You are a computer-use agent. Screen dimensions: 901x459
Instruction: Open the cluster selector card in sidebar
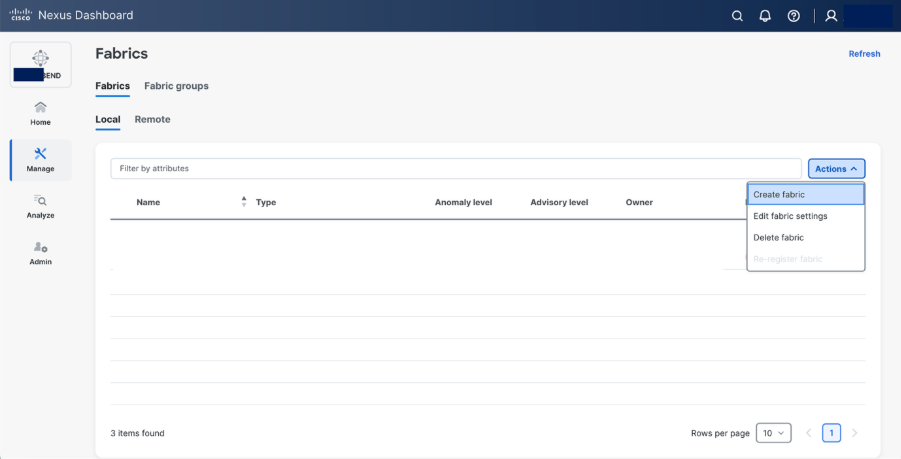coord(40,65)
